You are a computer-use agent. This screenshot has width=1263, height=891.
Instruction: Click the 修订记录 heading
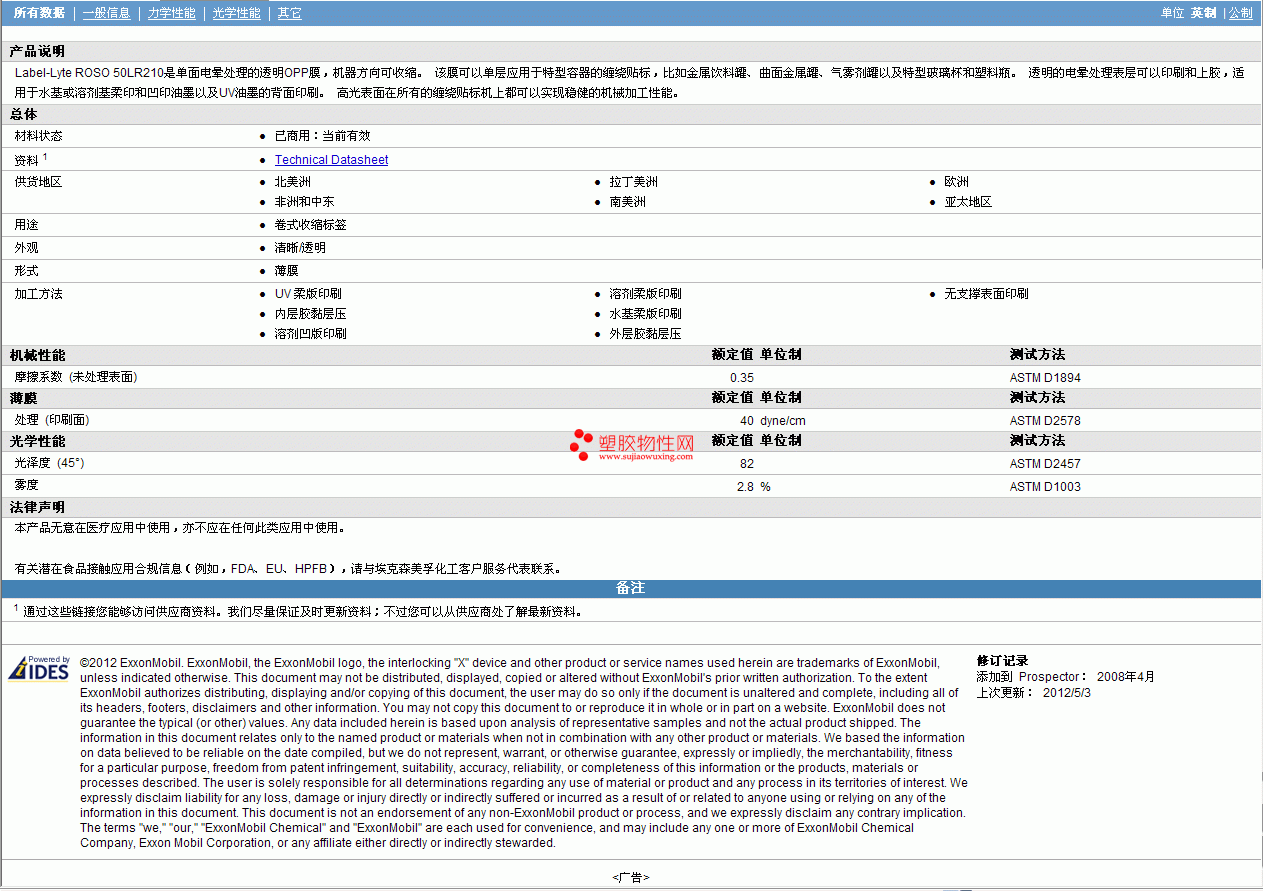1003,661
